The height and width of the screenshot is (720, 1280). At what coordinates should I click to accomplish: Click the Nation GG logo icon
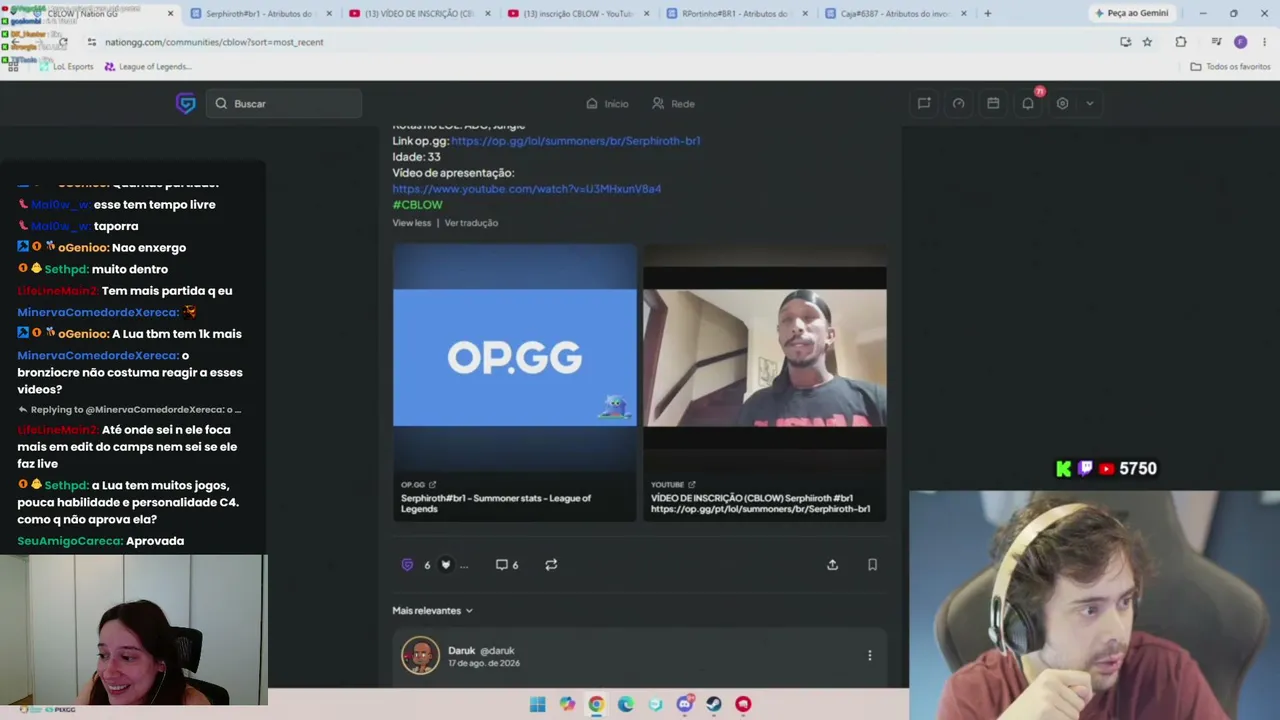point(185,103)
